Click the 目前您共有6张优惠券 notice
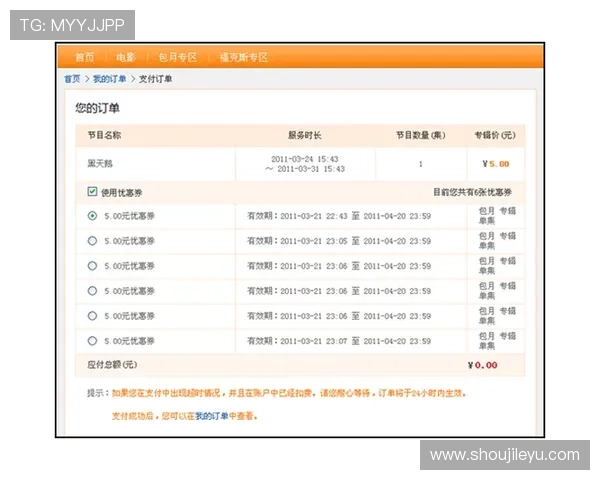This screenshot has height=480, width=600. tap(472, 192)
